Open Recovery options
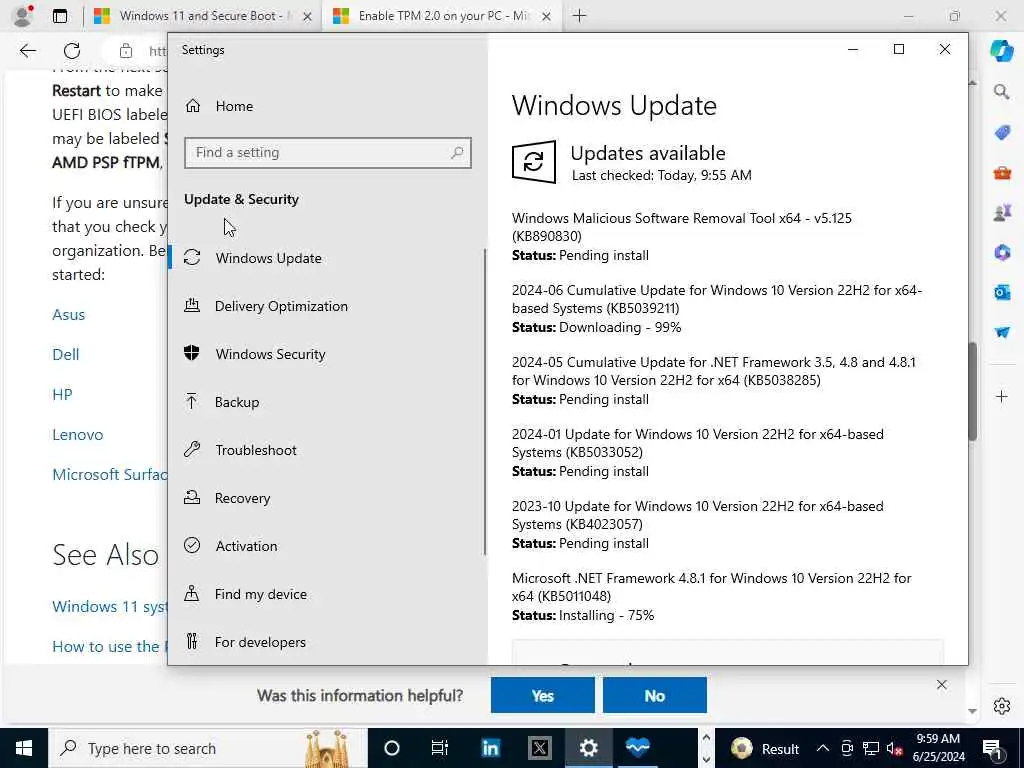1024x768 pixels. 242,498
